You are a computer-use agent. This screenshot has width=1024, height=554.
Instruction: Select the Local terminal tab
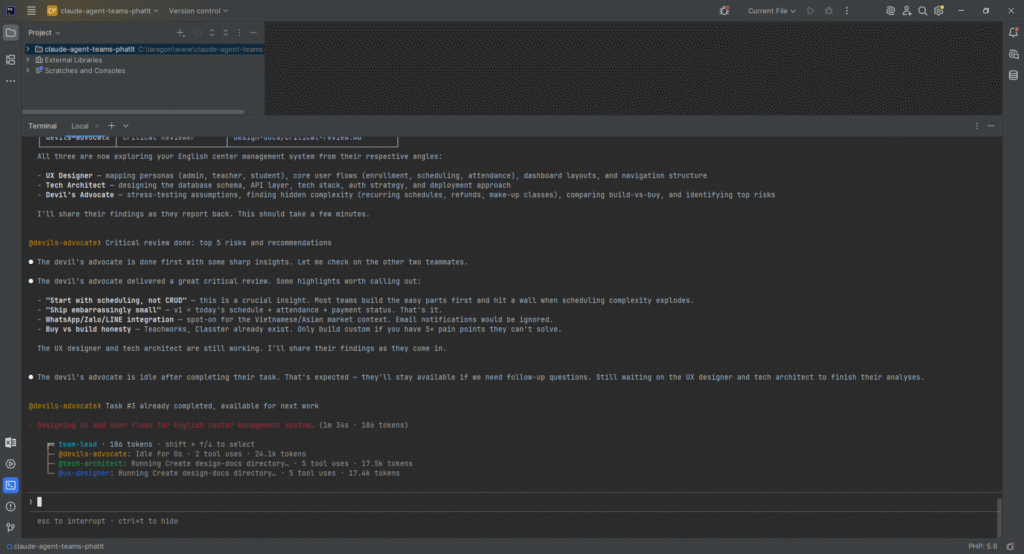[x=80, y=126]
